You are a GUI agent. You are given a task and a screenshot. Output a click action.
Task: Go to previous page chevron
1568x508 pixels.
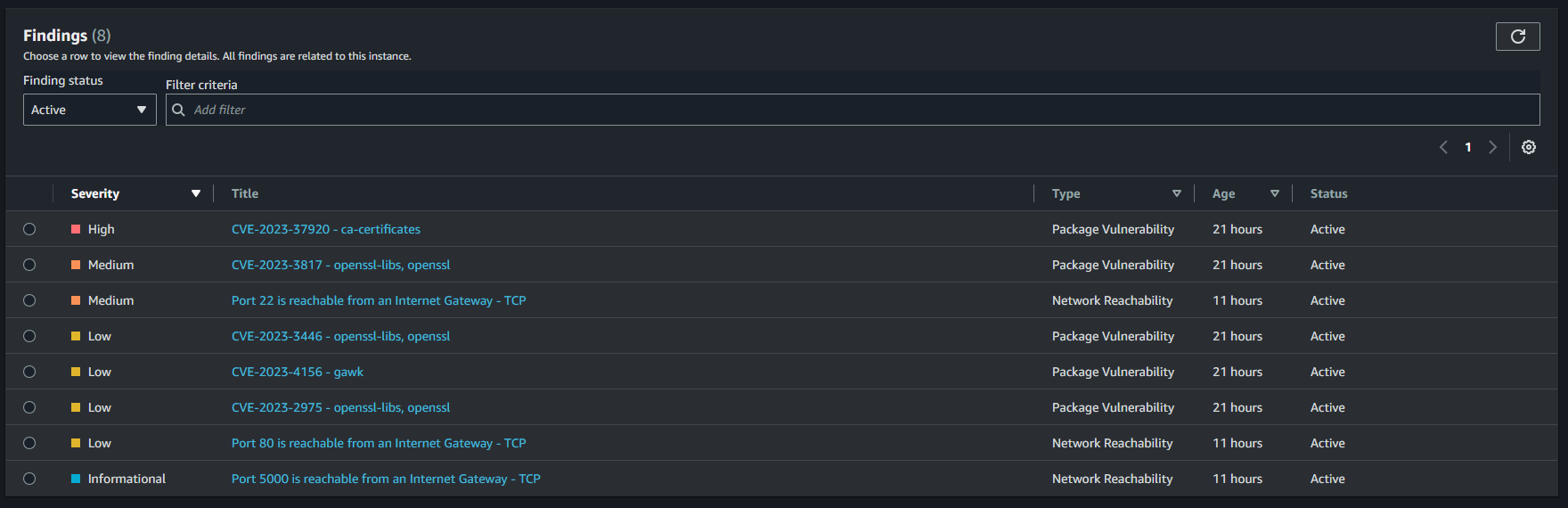[1443, 147]
